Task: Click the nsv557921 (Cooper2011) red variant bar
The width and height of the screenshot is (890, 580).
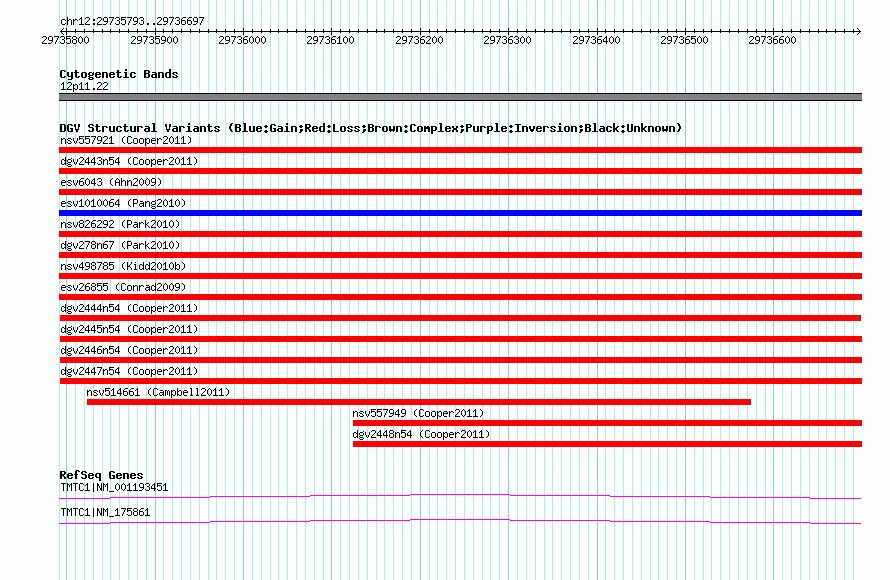Action: 460,150
